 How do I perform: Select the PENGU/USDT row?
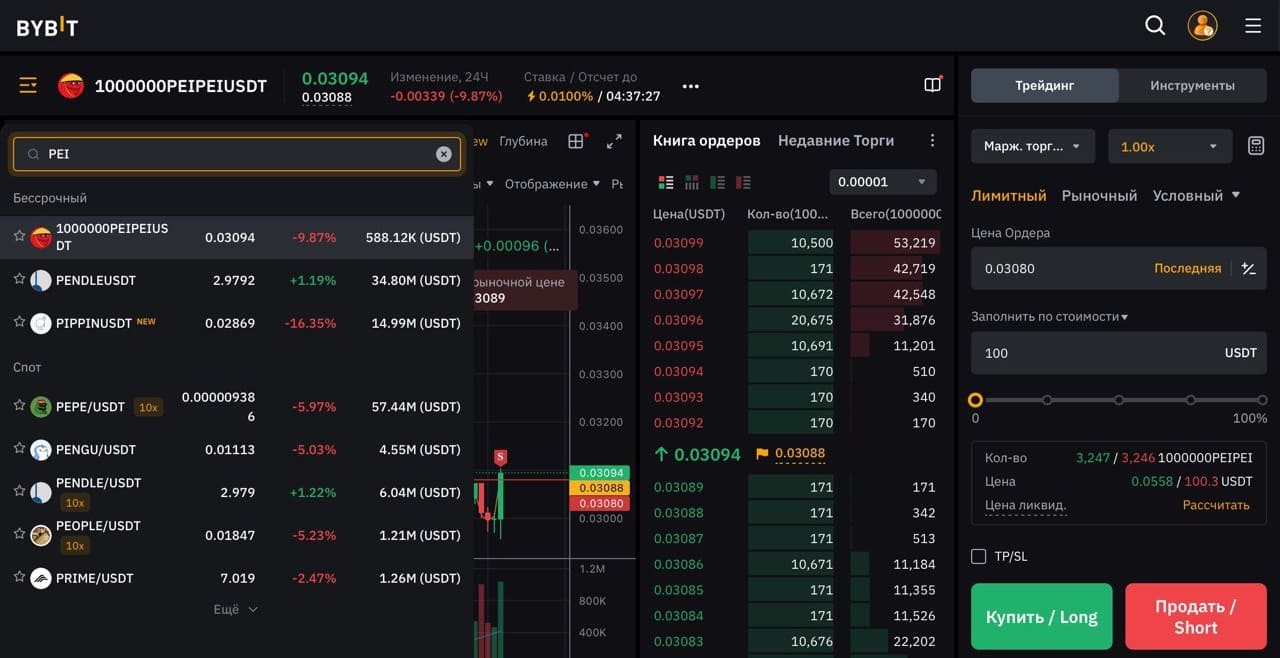pyautogui.click(x=237, y=450)
